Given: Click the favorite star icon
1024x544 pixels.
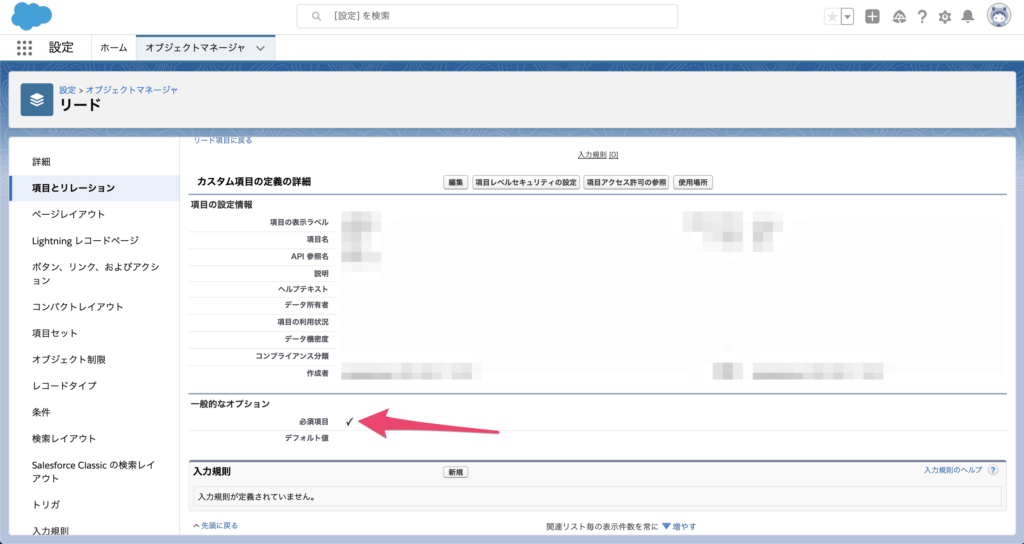Looking at the screenshot, I should click(832, 17).
